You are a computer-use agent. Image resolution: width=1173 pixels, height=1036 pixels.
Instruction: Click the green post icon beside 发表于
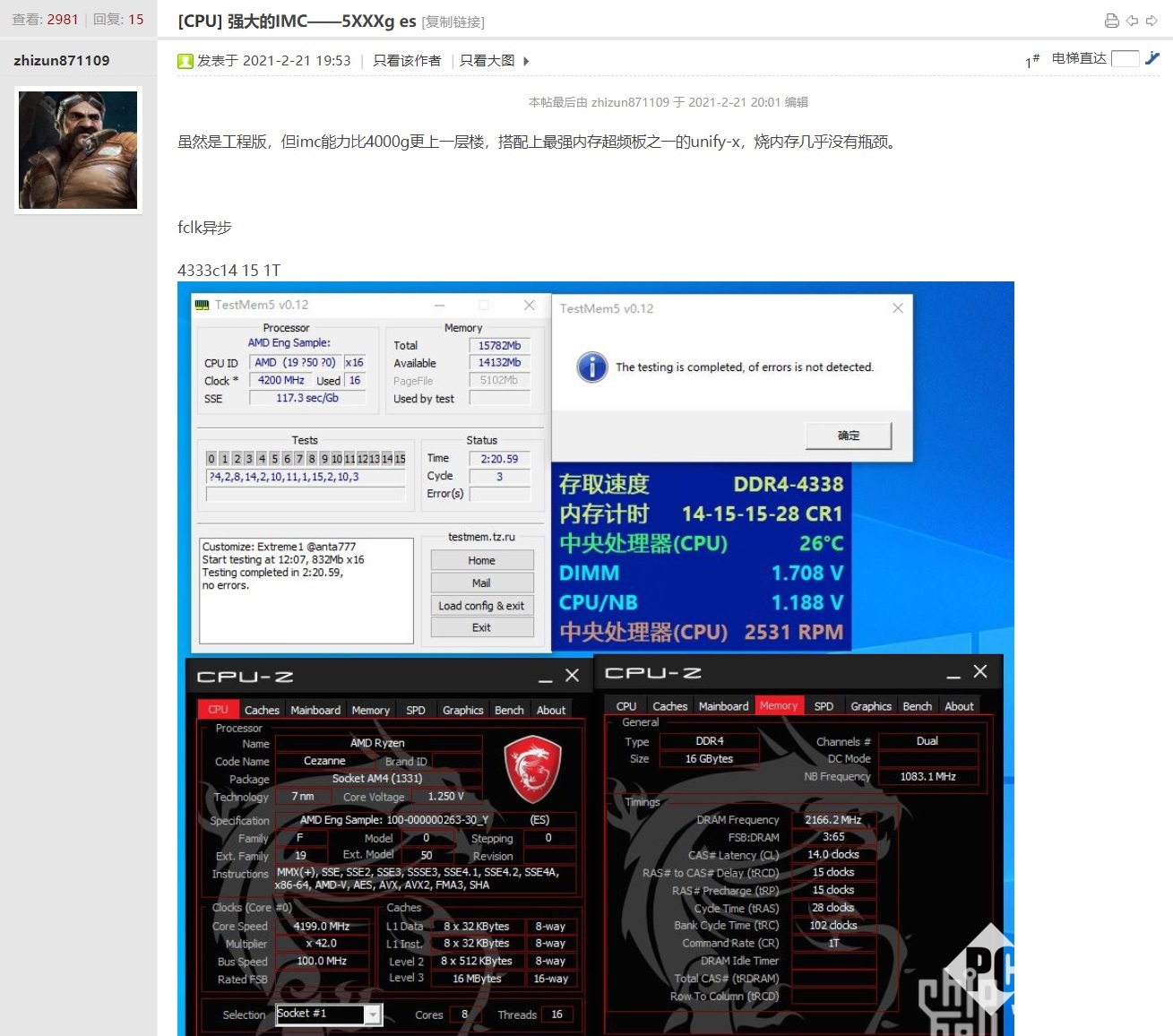click(185, 61)
